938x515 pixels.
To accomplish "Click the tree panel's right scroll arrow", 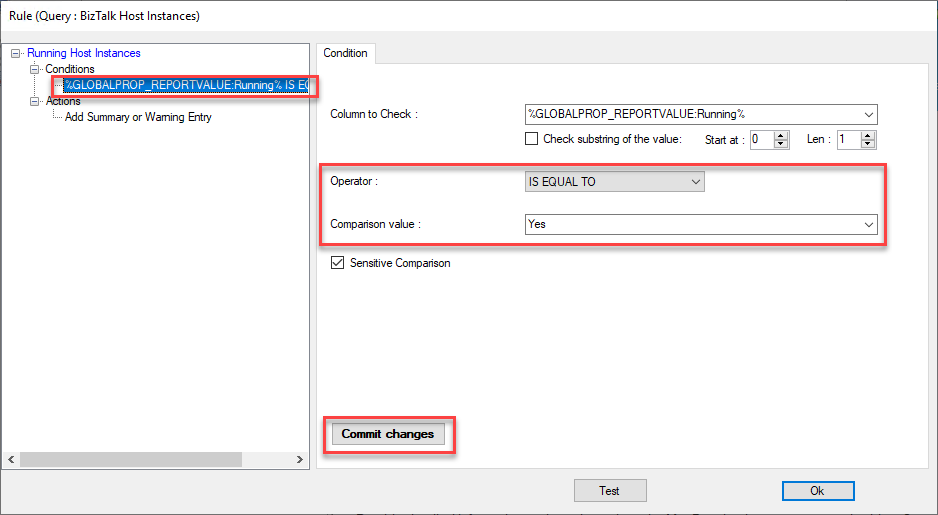I will click(x=301, y=459).
